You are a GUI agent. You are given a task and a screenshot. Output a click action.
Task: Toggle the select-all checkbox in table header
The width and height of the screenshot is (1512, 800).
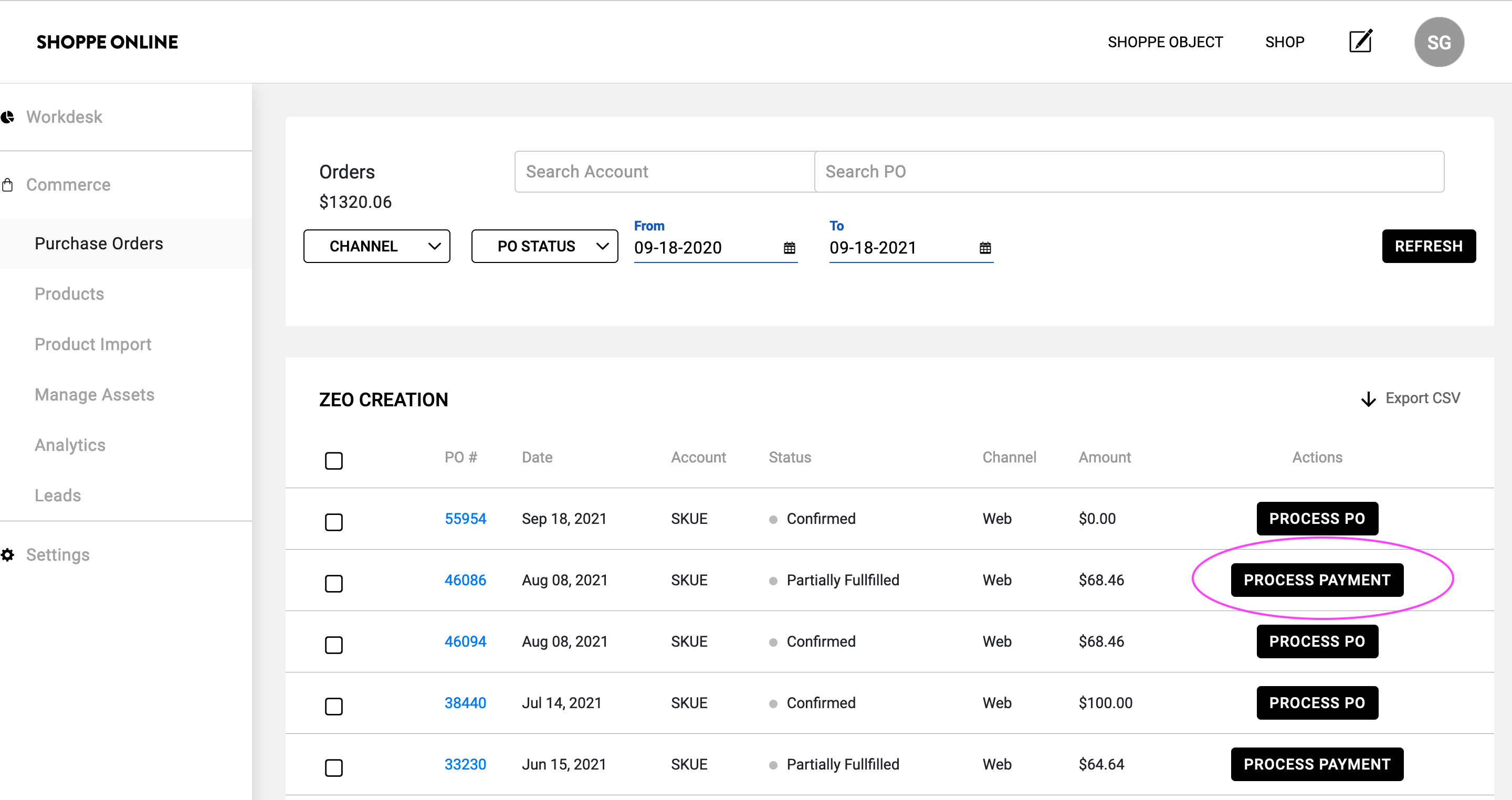[334, 461]
